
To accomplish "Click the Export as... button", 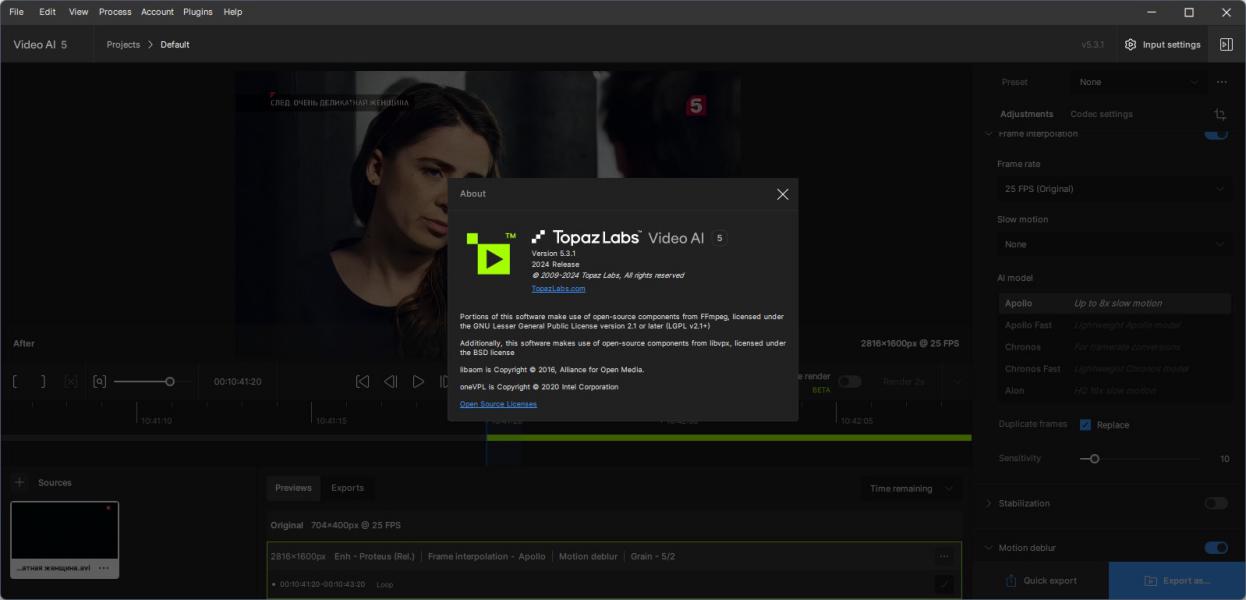I will click(x=1177, y=581).
